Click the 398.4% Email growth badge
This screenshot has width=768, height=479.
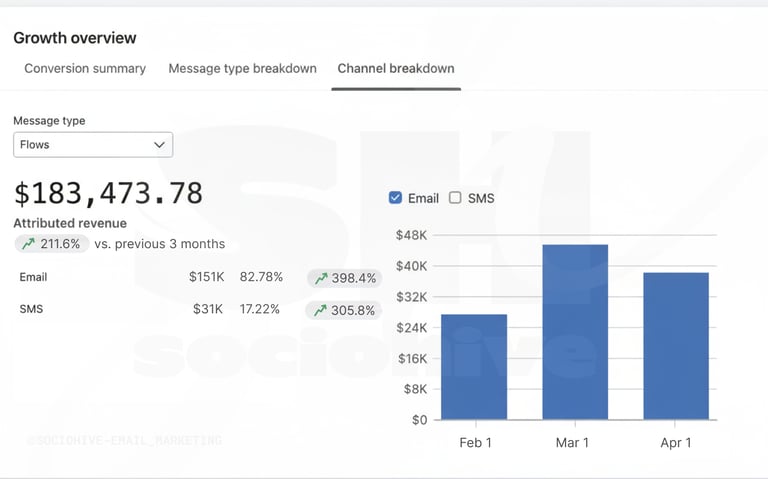344,278
